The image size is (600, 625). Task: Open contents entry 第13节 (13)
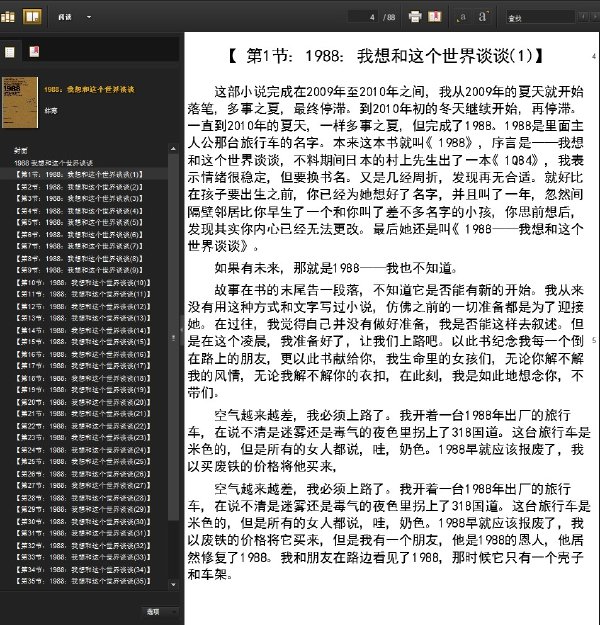83,318
